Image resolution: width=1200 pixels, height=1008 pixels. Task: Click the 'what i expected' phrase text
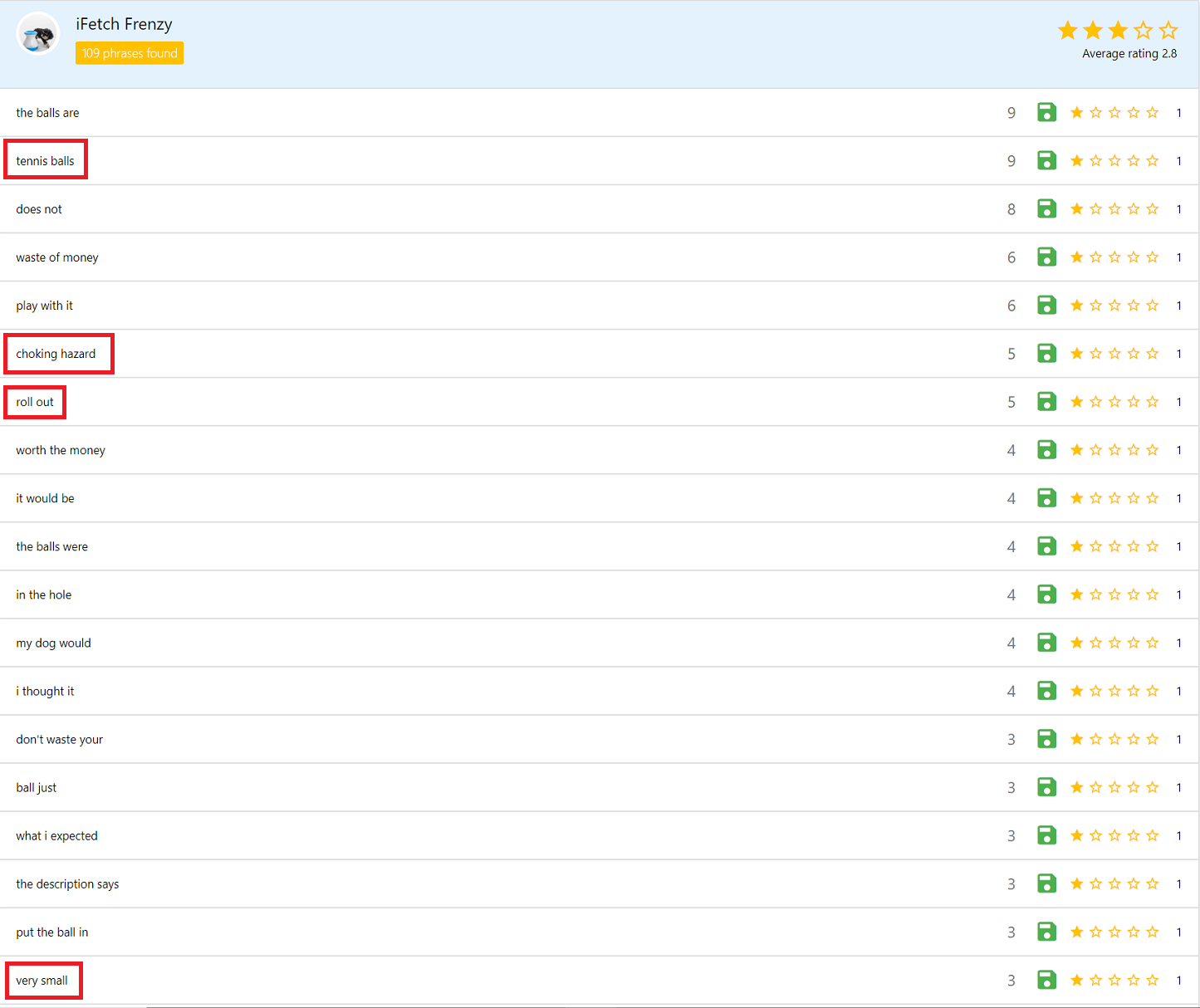point(56,836)
